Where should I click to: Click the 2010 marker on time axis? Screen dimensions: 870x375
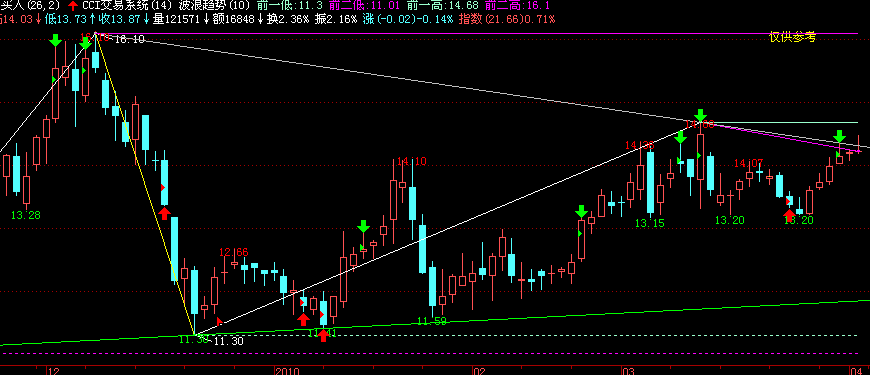287,371
